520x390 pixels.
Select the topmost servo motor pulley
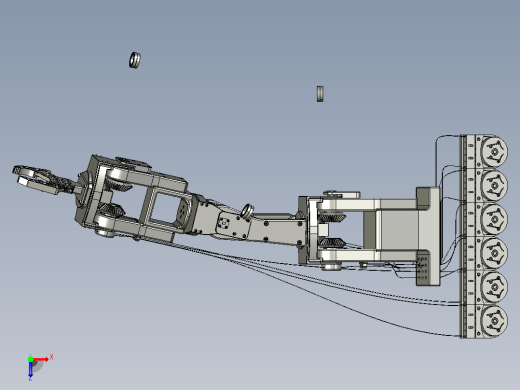[x=494, y=151]
